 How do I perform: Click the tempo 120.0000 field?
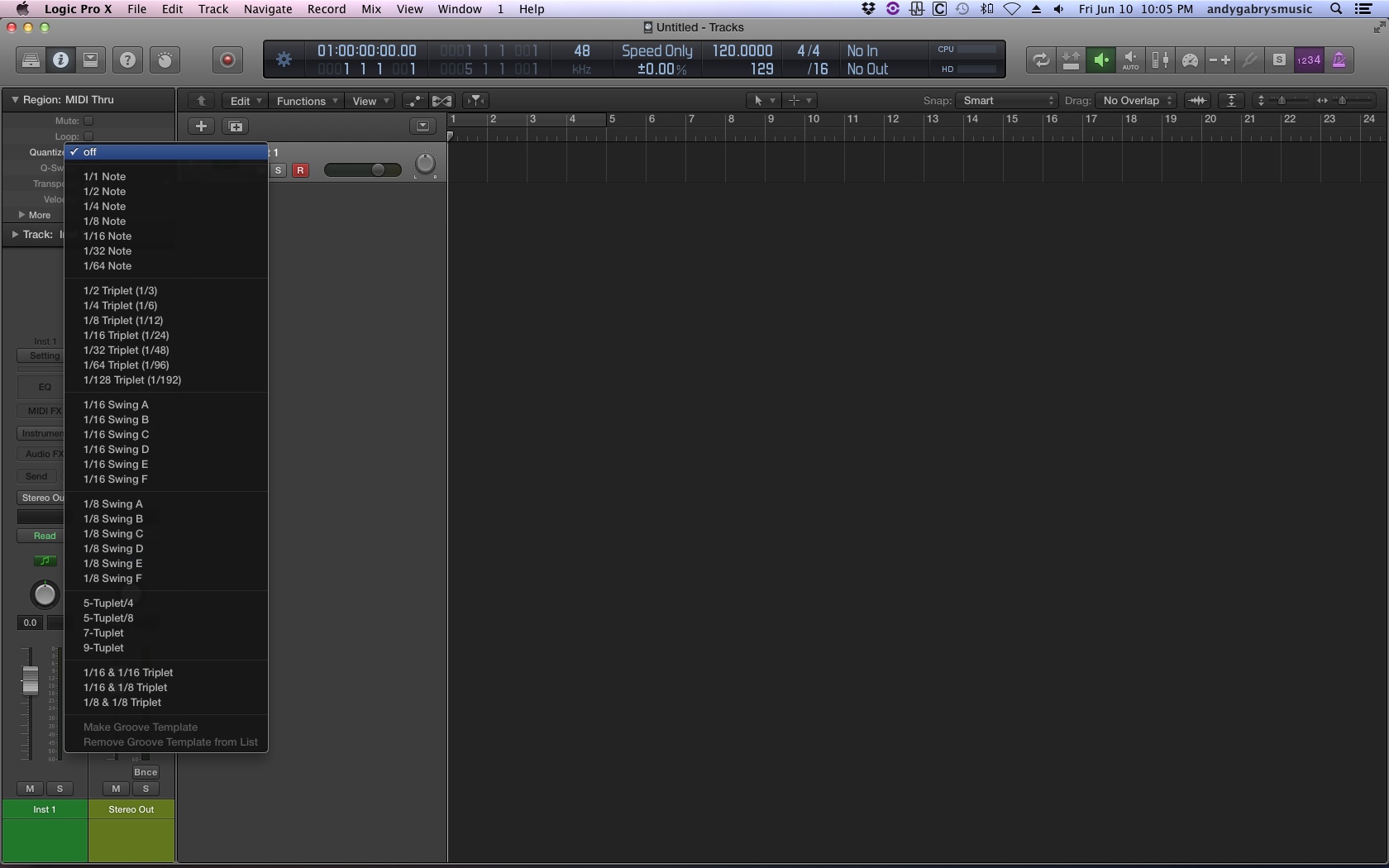[742, 51]
